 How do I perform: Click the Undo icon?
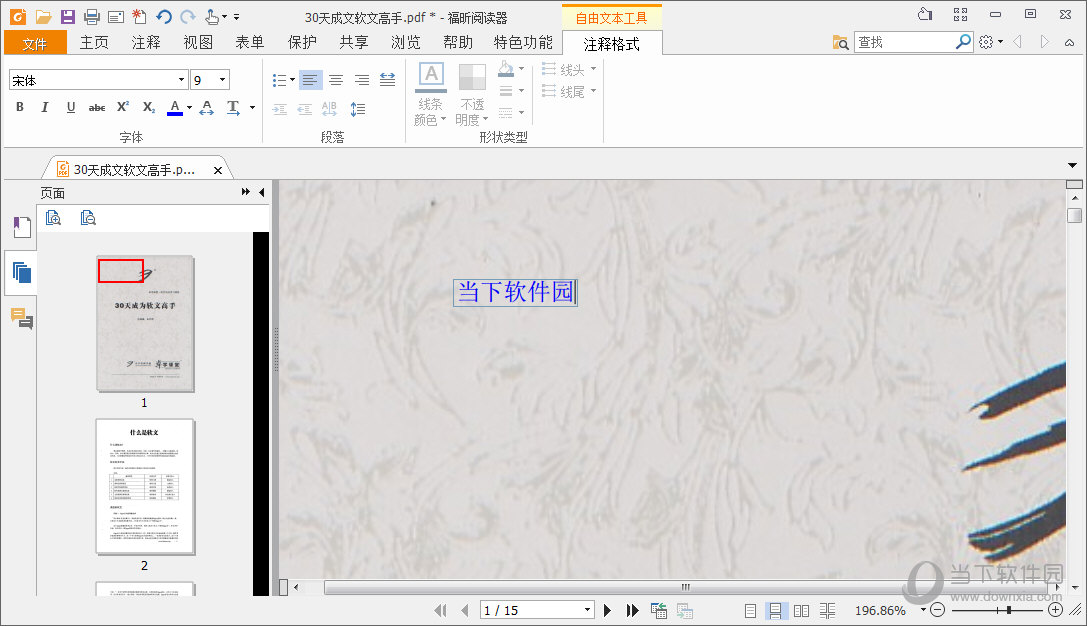click(164, 16)
